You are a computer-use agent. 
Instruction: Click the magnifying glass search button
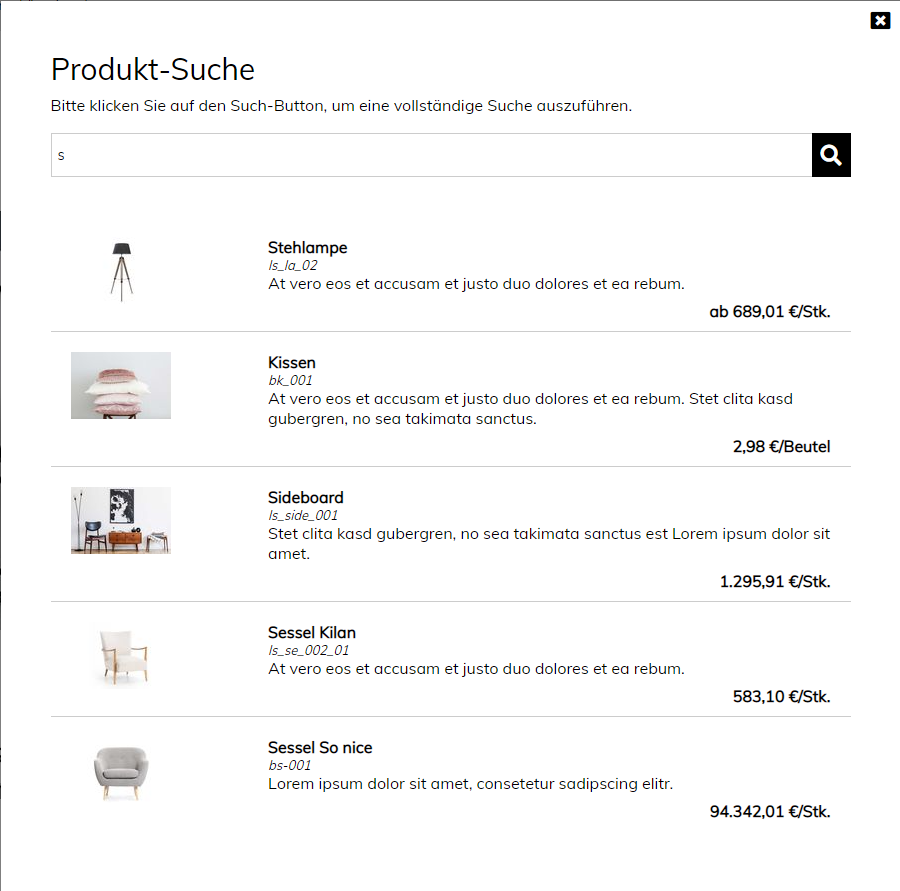831,155
